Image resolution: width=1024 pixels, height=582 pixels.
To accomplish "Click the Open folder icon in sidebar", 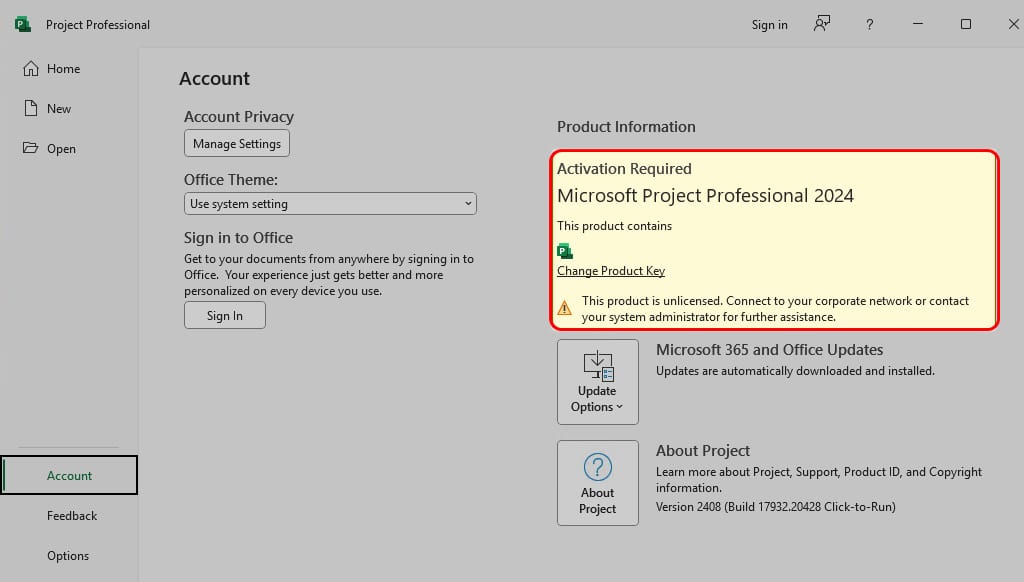I will (30, 148).
